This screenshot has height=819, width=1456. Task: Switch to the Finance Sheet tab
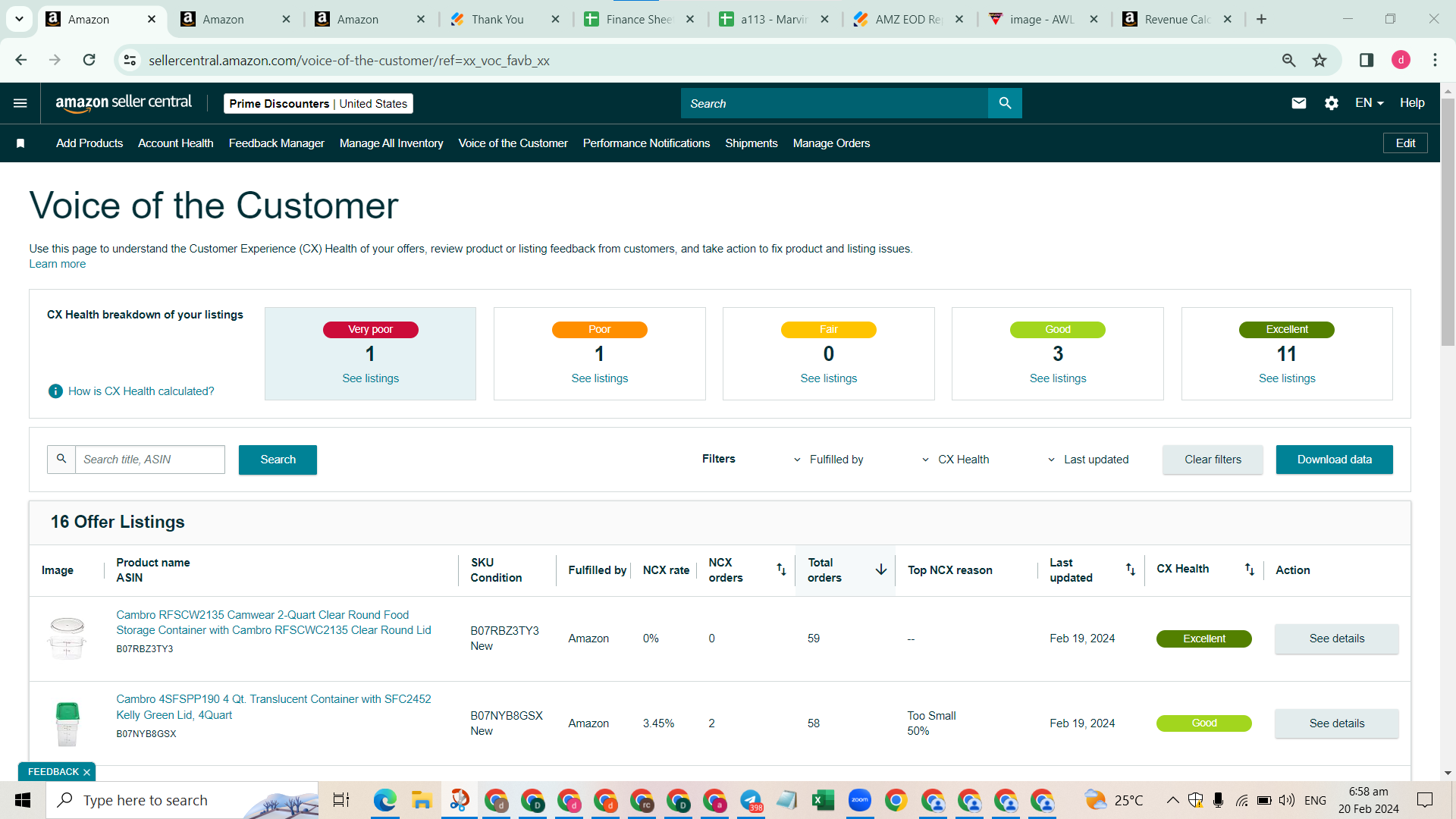[639, 19]
